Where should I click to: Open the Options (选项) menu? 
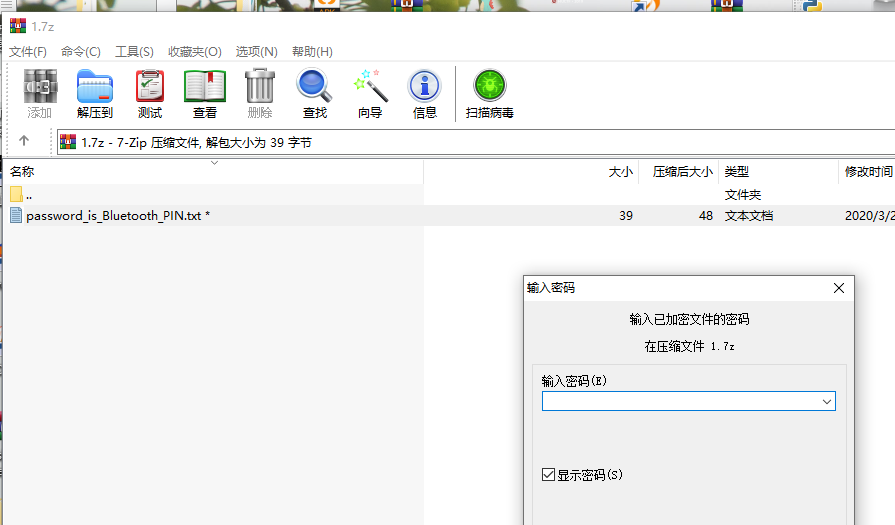pos(257,52)
